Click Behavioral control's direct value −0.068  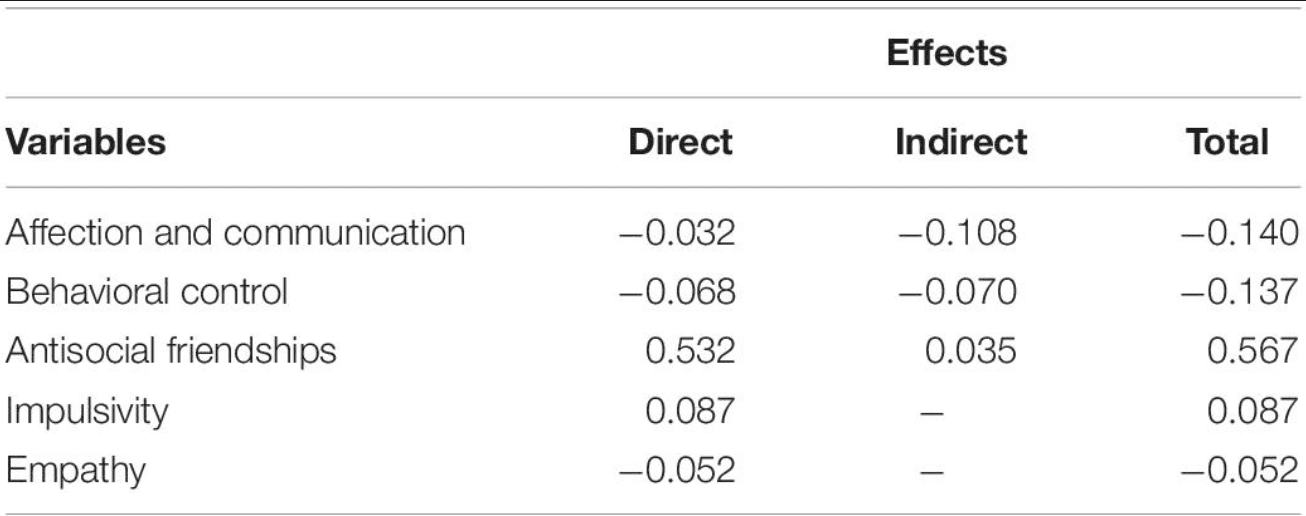click(675, 292)
